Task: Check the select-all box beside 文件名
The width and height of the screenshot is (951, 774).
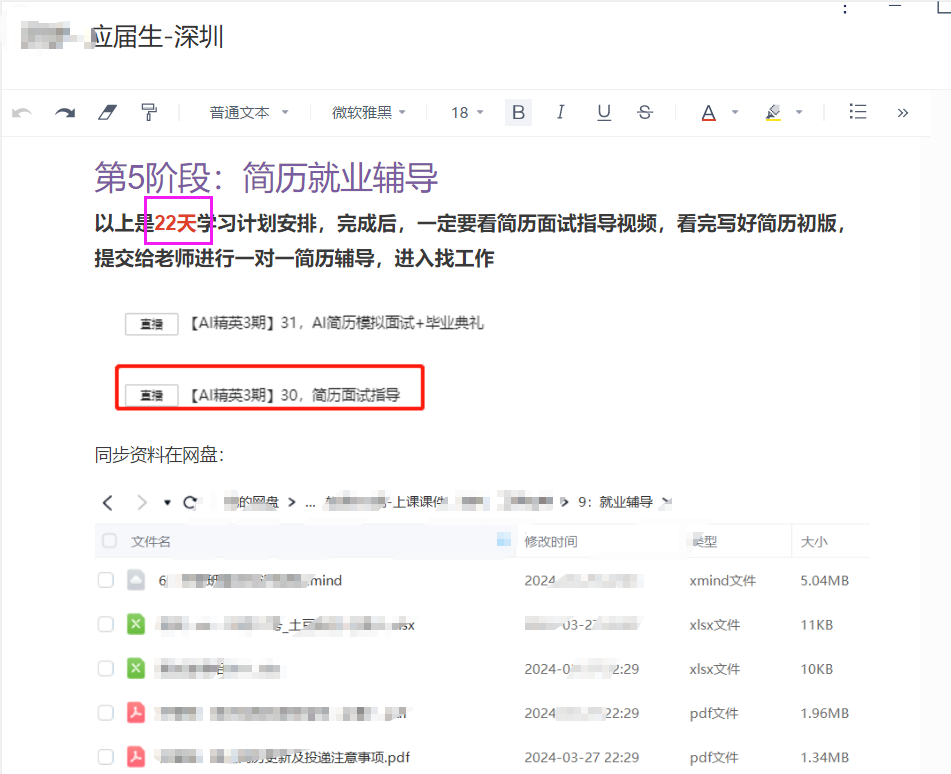Action: coord(109,541)
